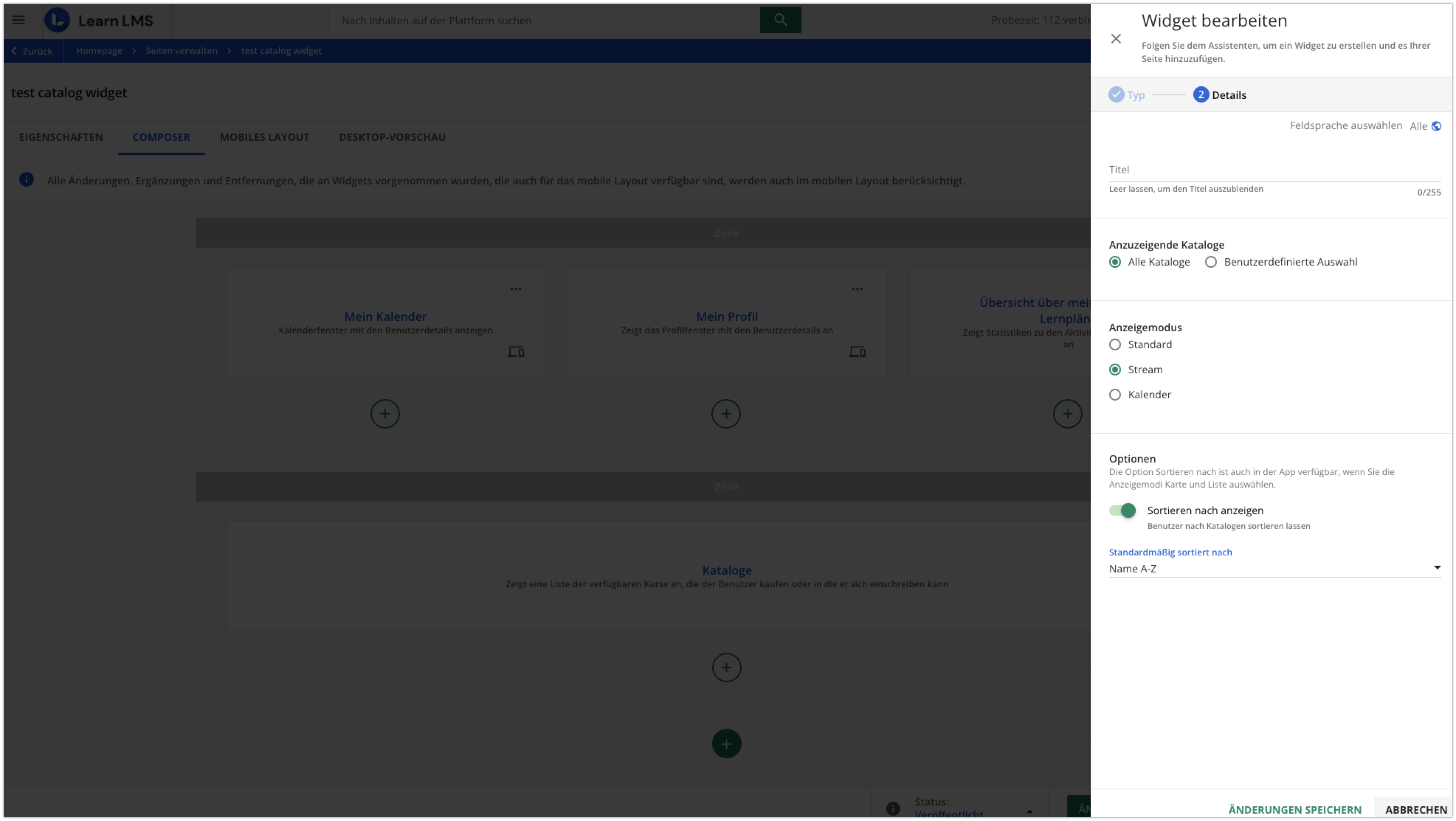This screenshot has height=821, width=1456.
Task: Click the platform search input field
Action: coord(545,20)
